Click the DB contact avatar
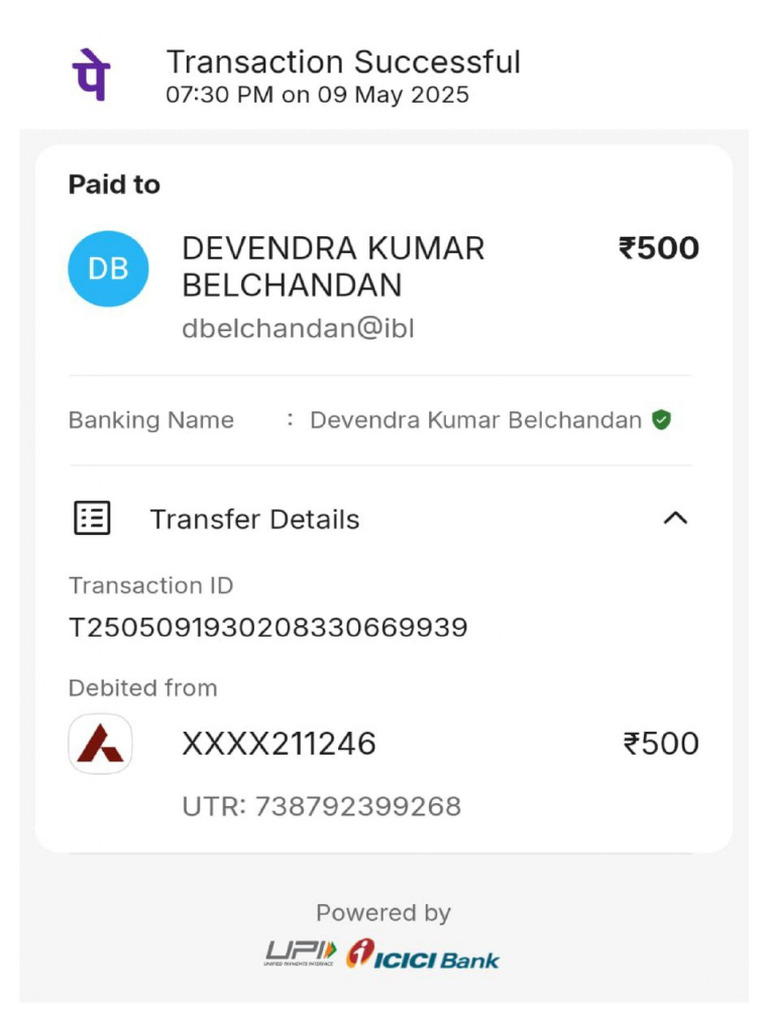The width and height of the screenshot is (768, 1024). [108, 269]
